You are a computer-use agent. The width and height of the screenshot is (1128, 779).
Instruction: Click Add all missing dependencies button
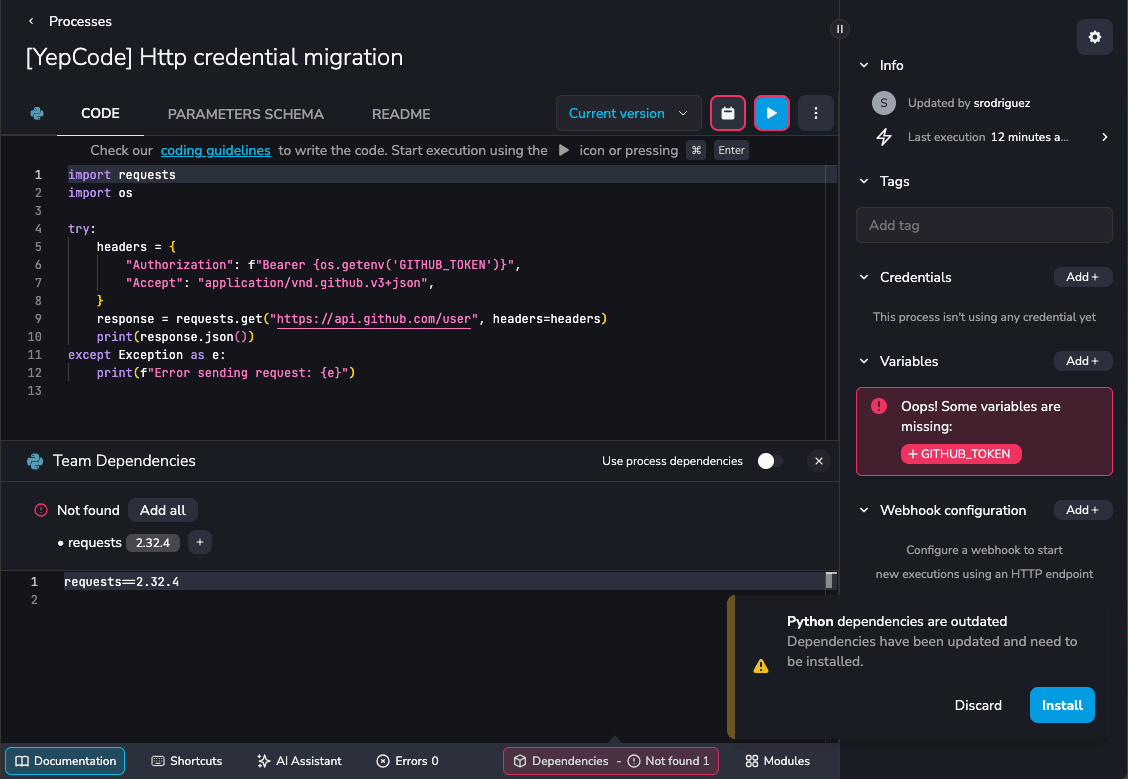click(163, 510)
